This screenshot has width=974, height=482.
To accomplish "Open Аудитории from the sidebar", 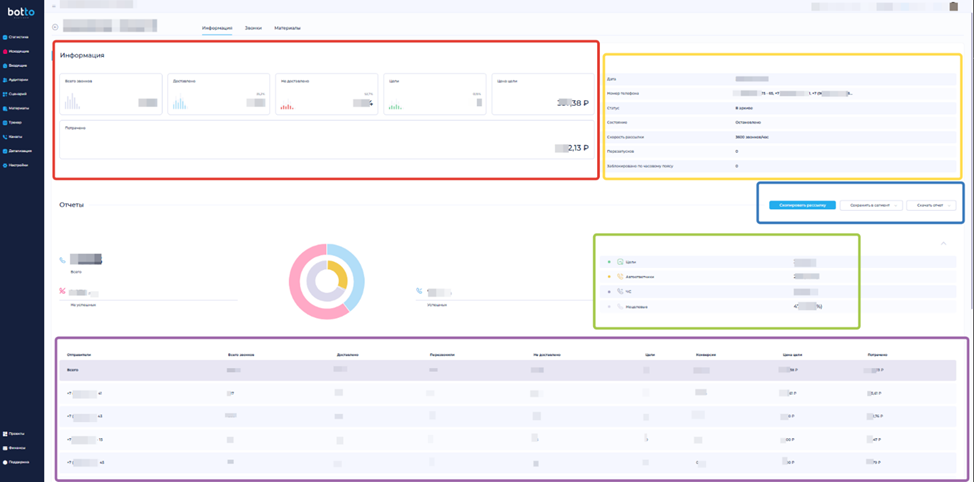I will tap(18, 79).
